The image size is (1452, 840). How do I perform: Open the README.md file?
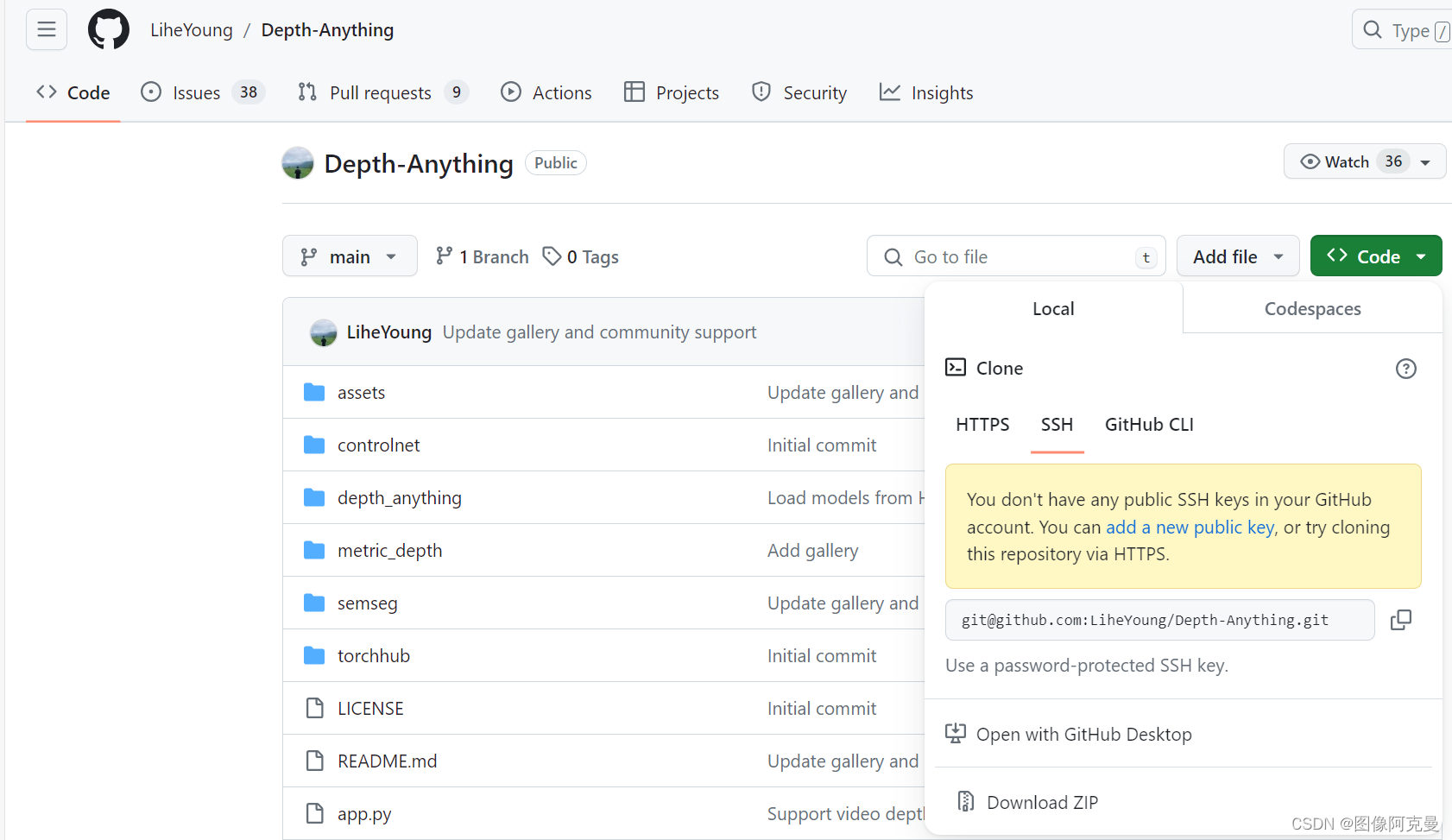(386, 761)
